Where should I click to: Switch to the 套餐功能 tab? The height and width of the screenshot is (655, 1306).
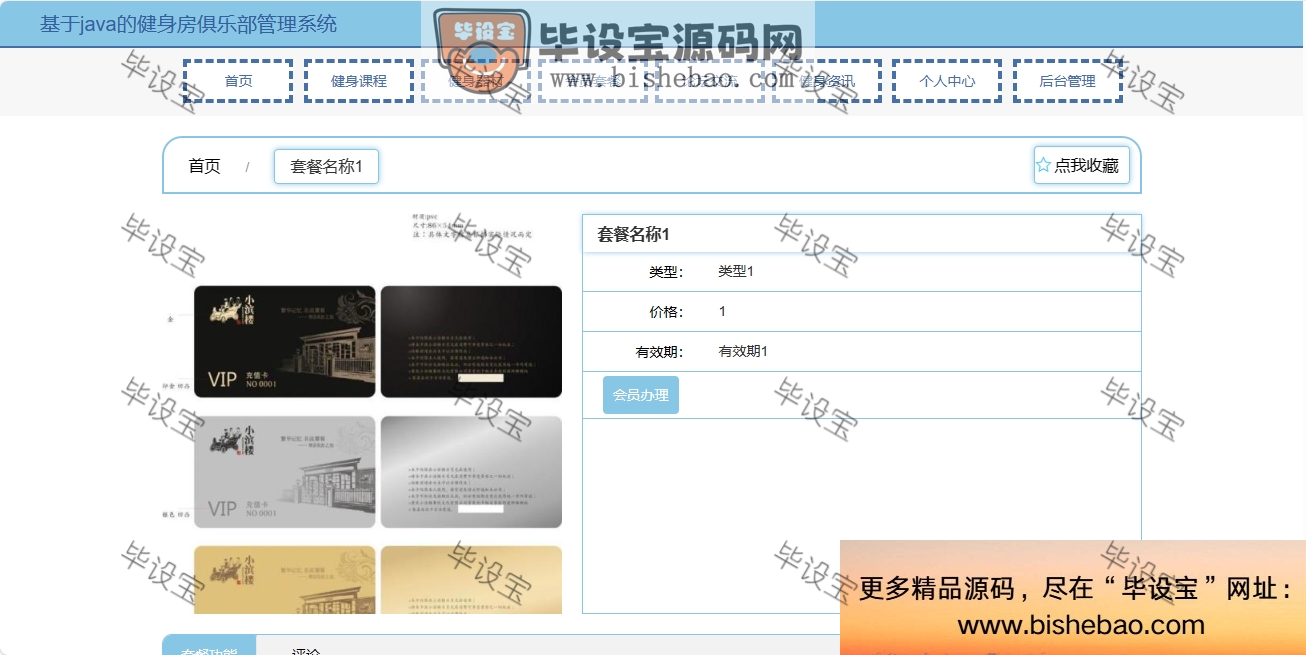209,645
